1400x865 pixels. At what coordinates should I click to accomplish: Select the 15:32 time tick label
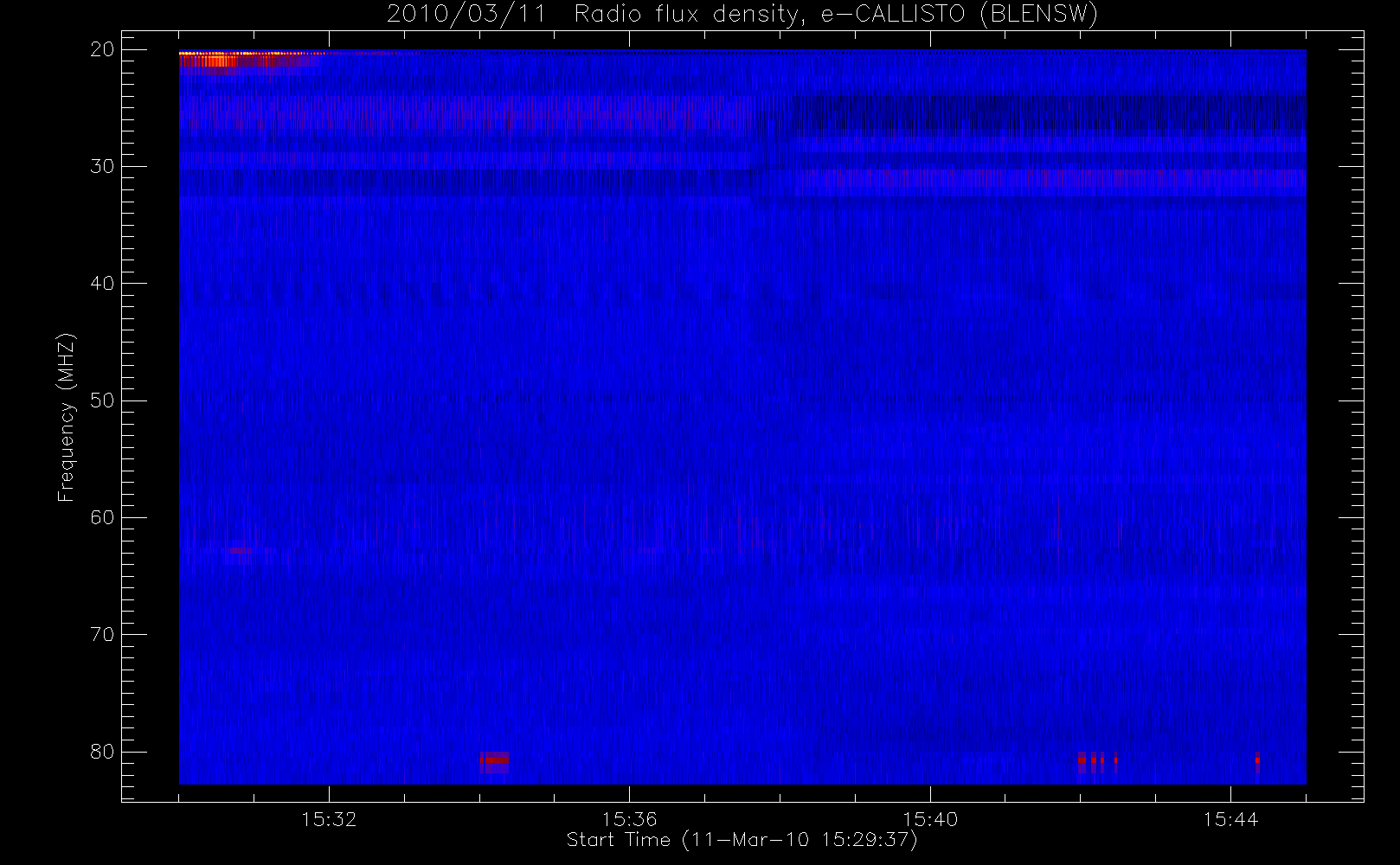[329, 819]
